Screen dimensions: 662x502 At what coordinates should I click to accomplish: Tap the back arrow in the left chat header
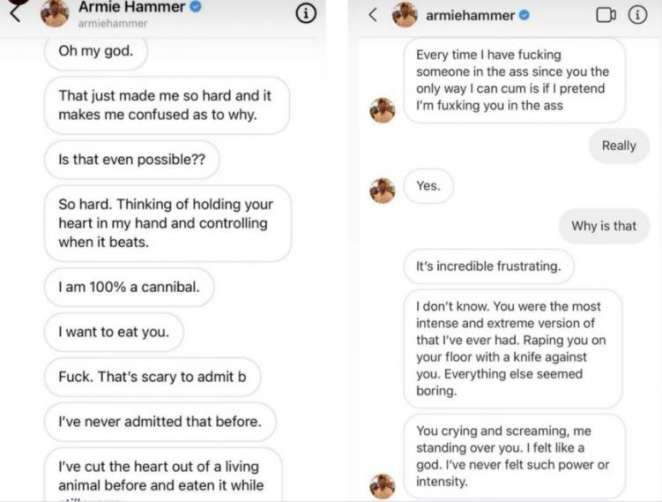[x=14, y=13]
